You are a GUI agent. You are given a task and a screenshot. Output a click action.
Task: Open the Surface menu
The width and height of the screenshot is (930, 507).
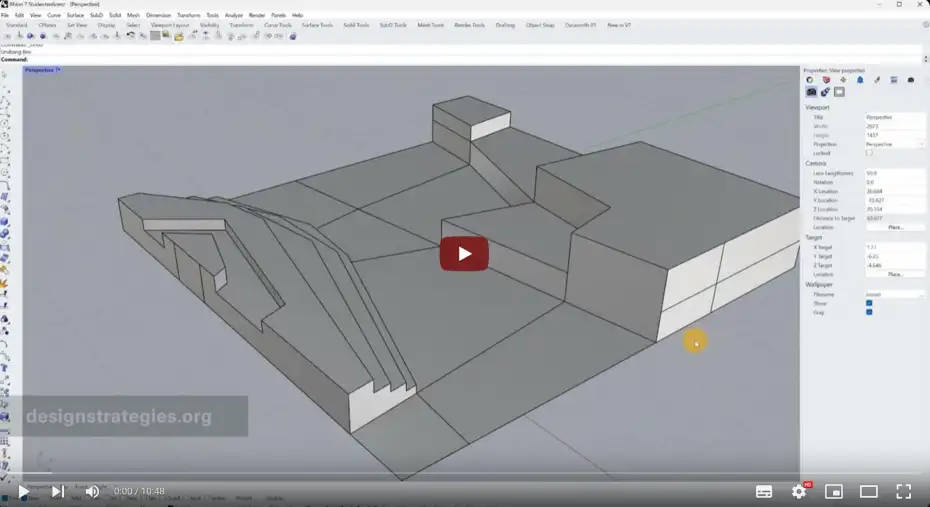pos(75,15)
